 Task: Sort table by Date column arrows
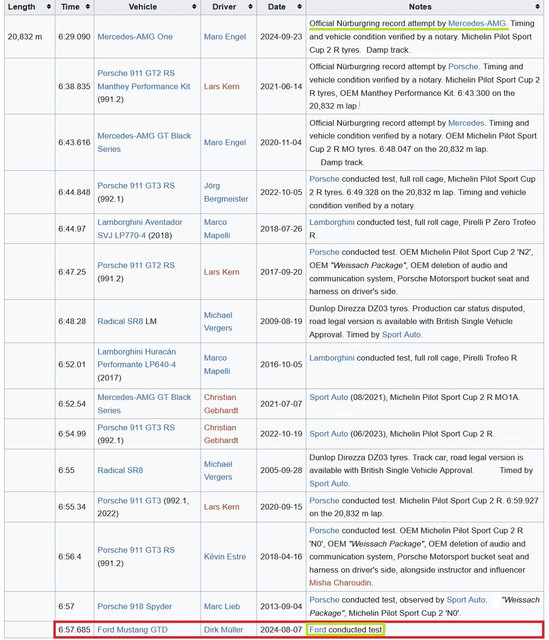click(x=300, y=7)
